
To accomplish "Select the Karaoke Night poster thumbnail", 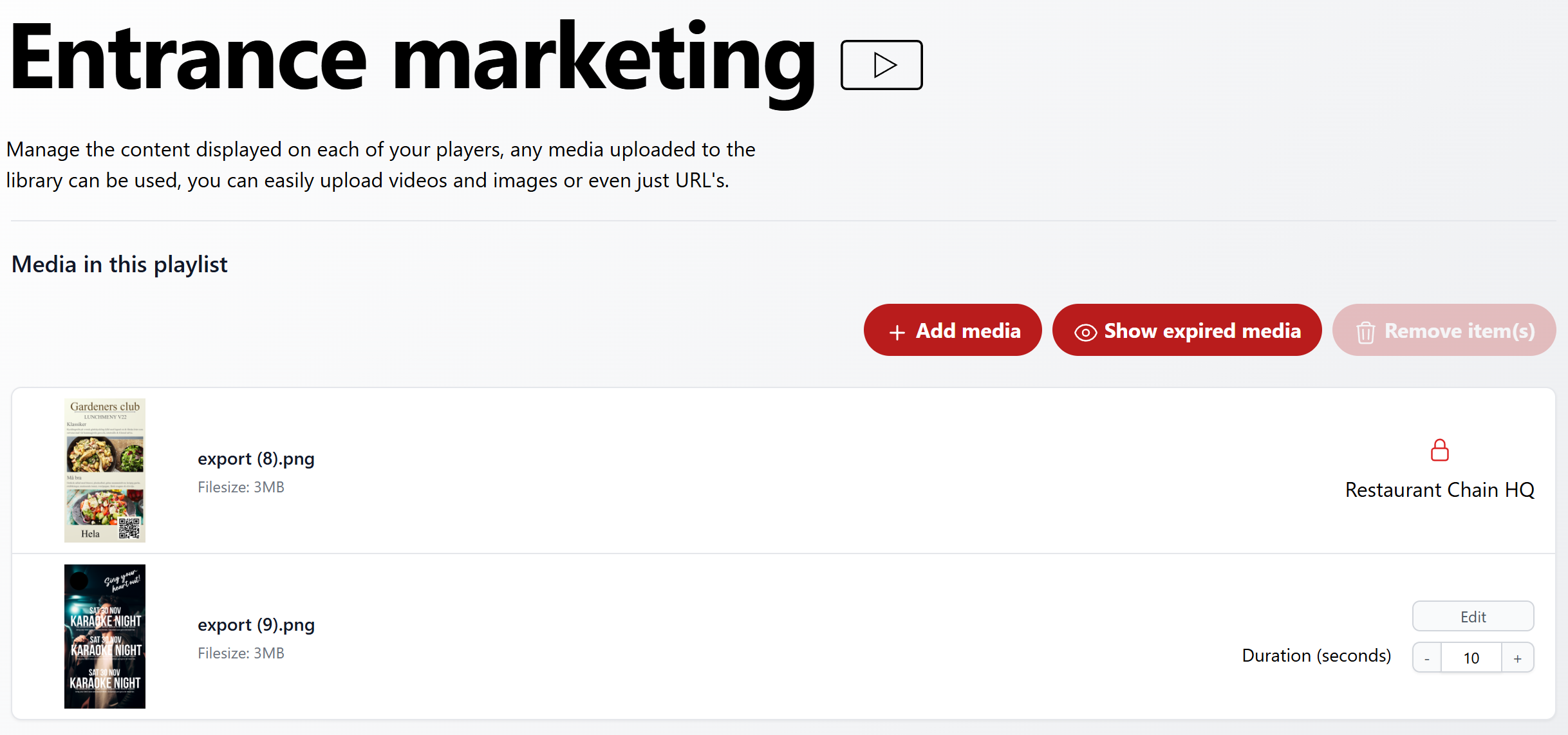I will [x=105, y=637].
